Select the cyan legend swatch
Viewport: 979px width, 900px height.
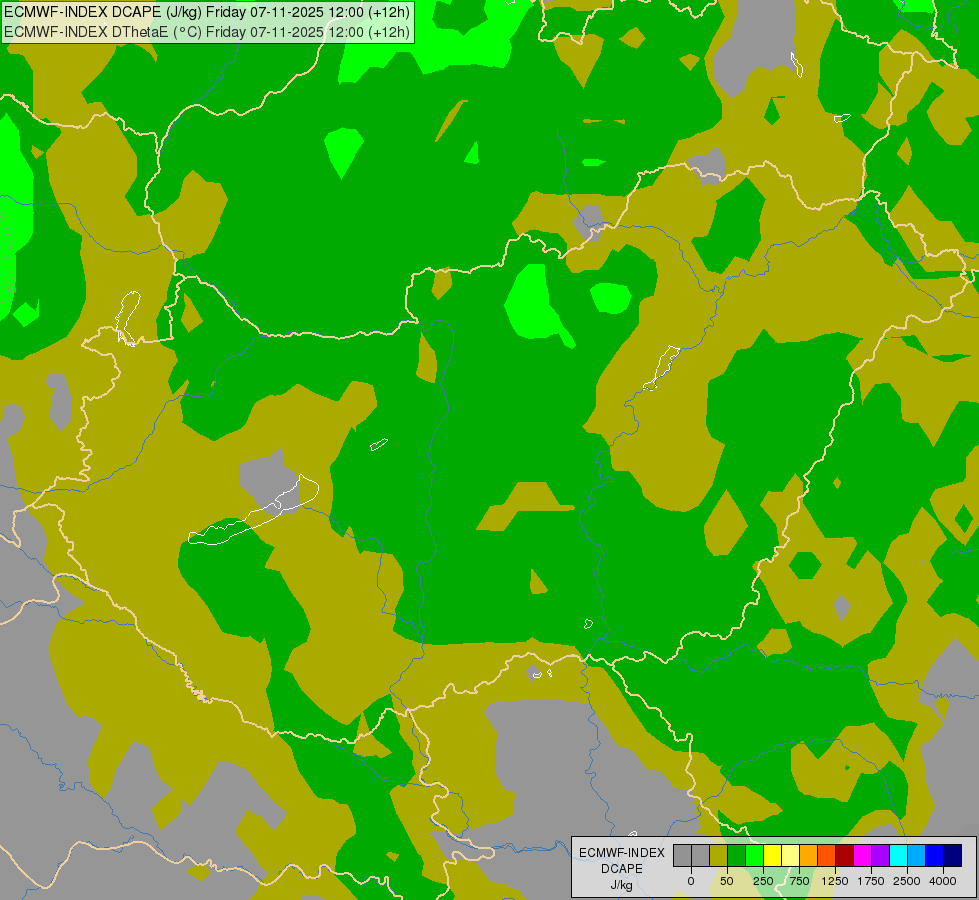(x=898, y=855)
